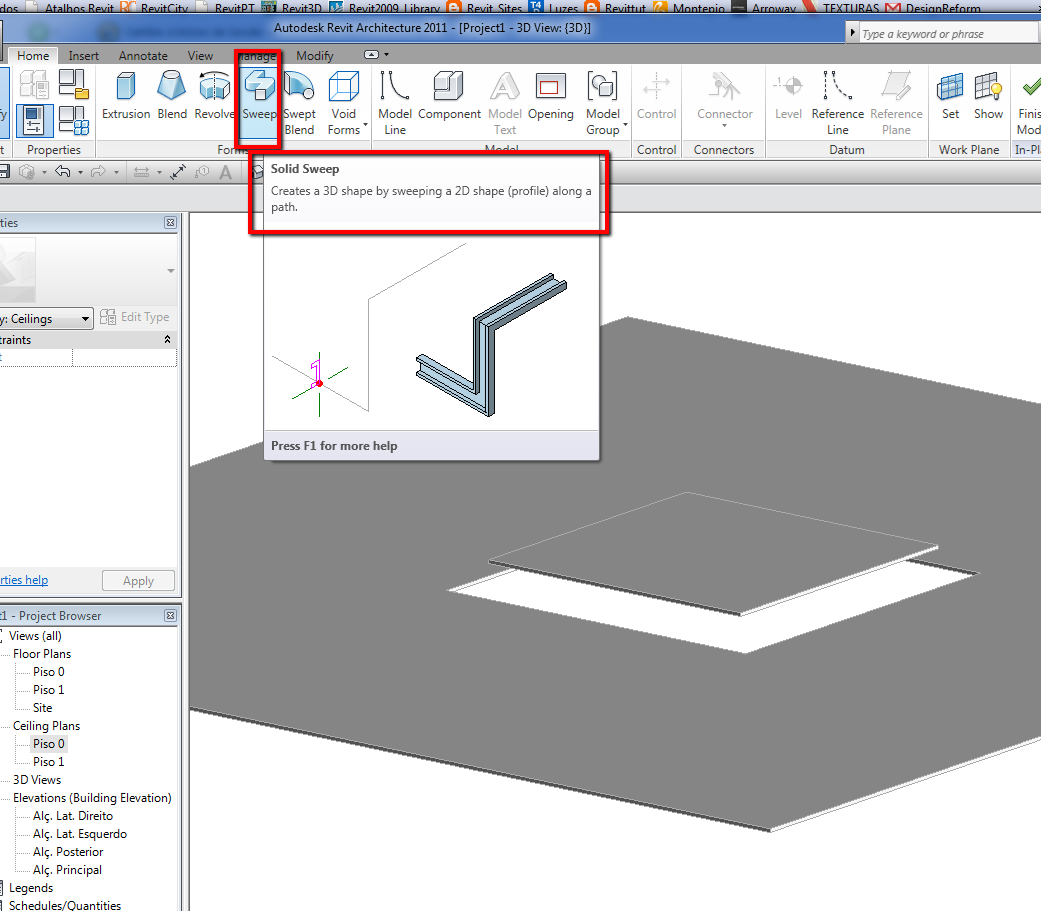Image resolution: width=1041 pixels, height=911 pixels.
Task: Select the Blend form tool
Action: (172, 96)
